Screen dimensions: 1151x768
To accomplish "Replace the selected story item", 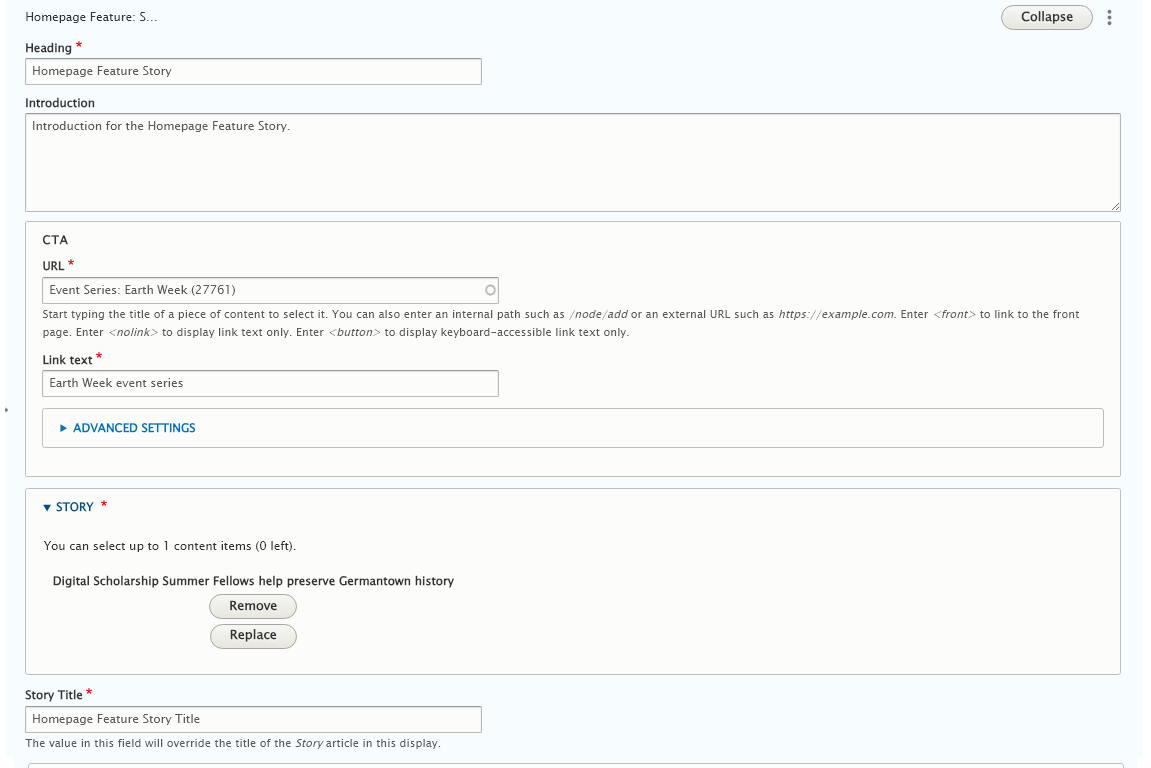I will click(253, 636).
